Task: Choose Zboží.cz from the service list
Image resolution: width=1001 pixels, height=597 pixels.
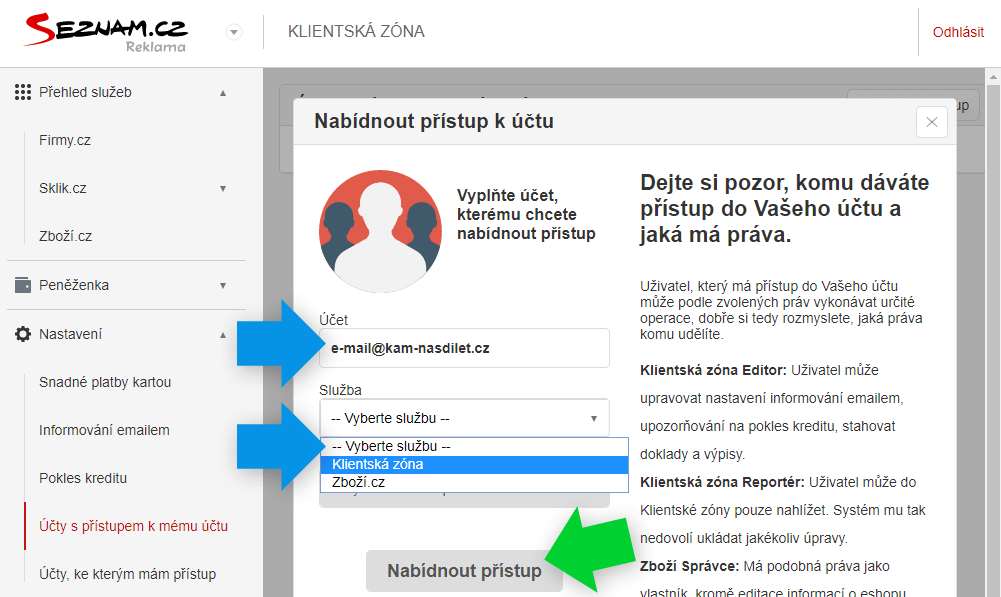Action: point(474,482)
